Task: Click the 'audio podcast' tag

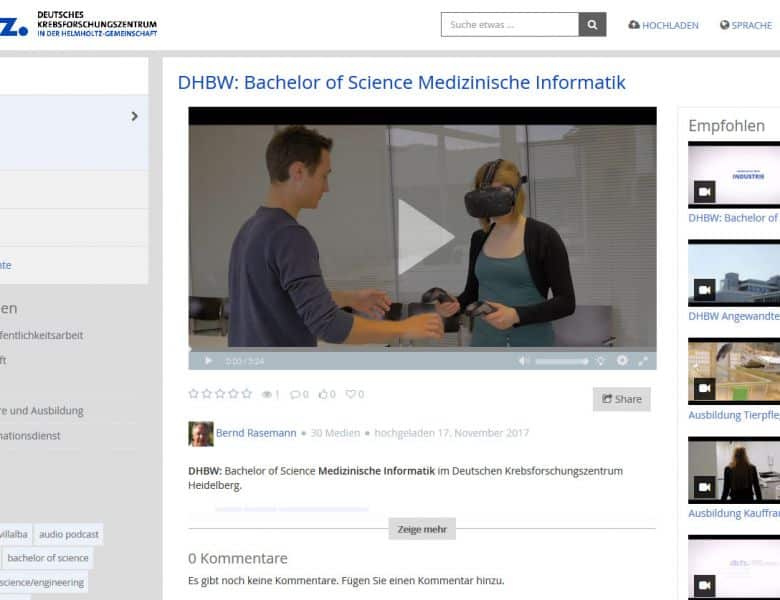Action: coord(69,534)
